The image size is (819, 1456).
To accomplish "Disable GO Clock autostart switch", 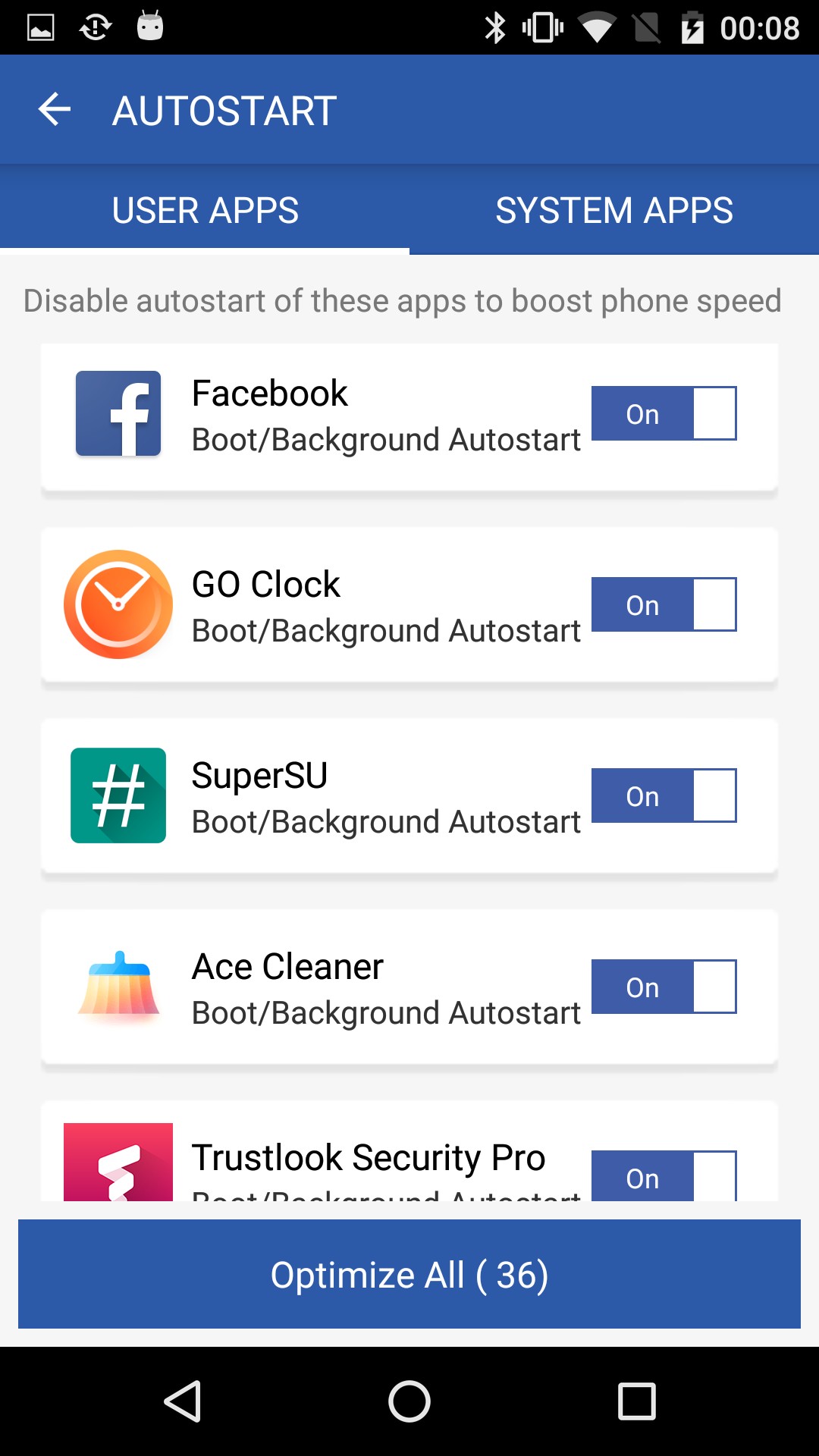I will (x=664, y=604).
